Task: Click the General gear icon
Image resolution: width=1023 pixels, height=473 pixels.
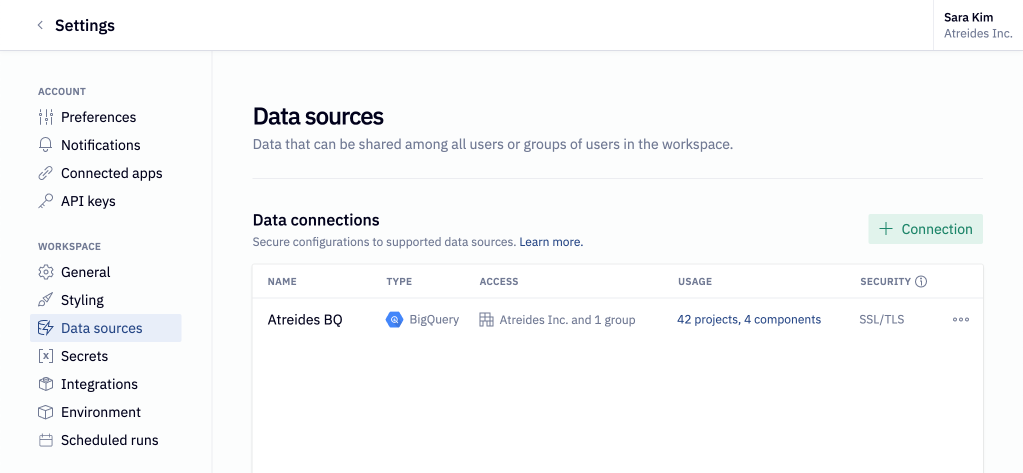Action: point(46,272)
